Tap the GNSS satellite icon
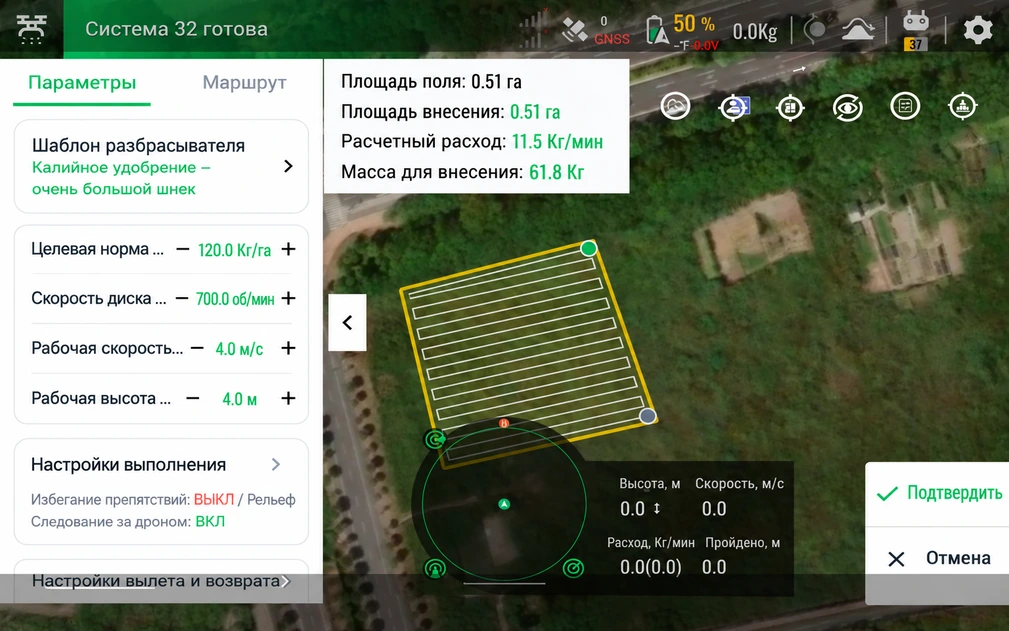 pos(574,30)
